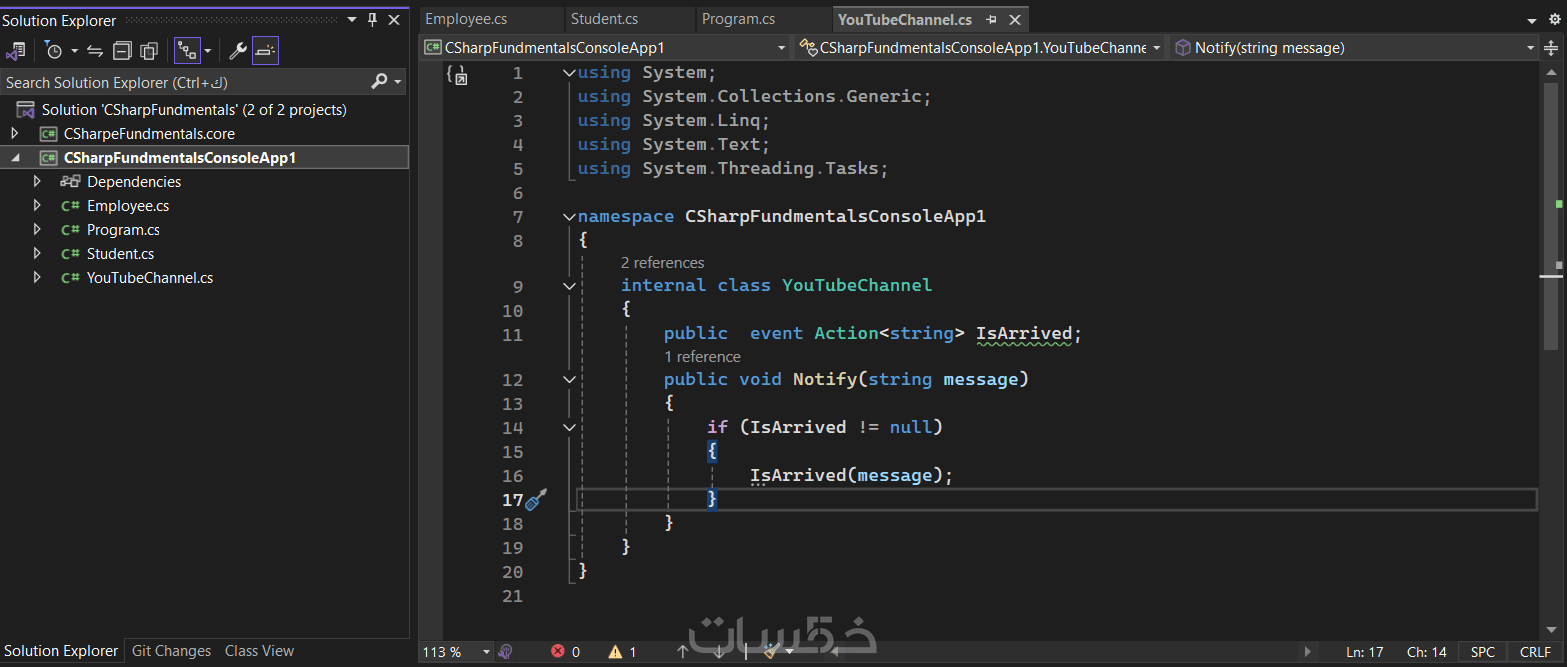Close the YouTubeChannel.cs tab
This screenshot has width=1567, height=667.
coord(1014,20)
